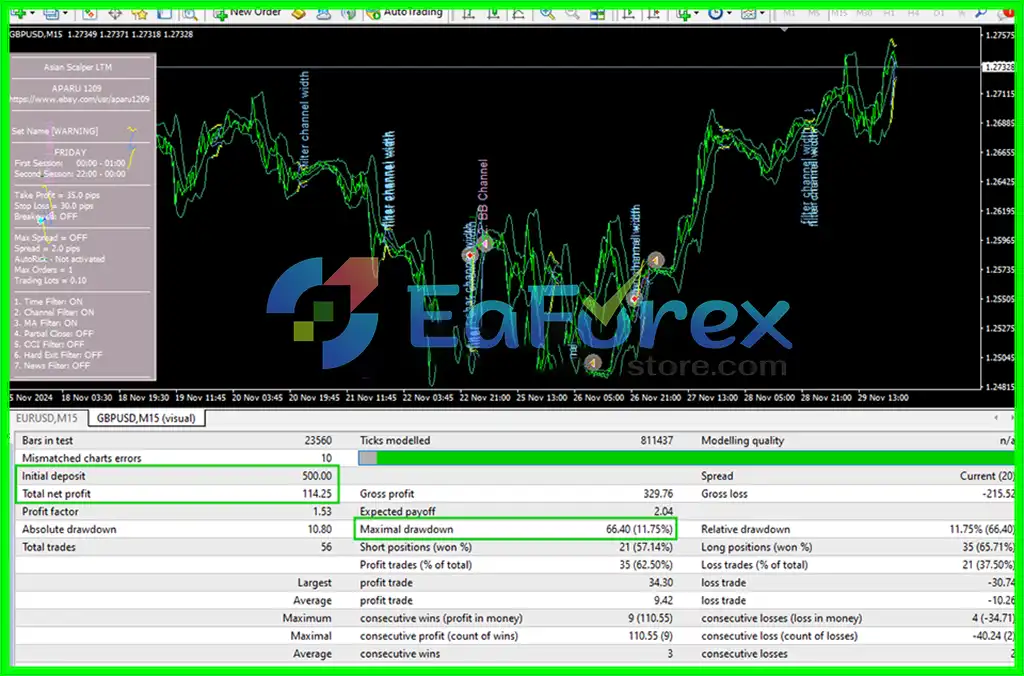
Task: Toggle chart Auto Scroll icon
Action: (x=629, y=13)
